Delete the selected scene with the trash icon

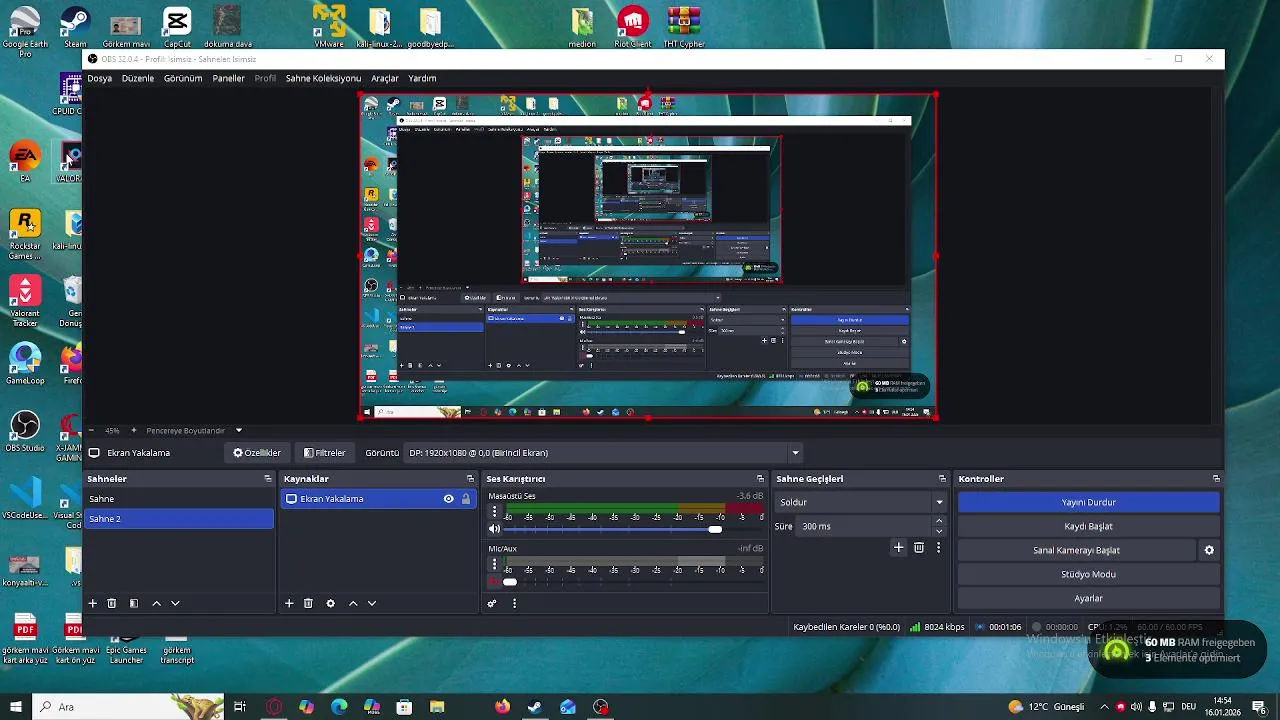(x=112, y=603)
